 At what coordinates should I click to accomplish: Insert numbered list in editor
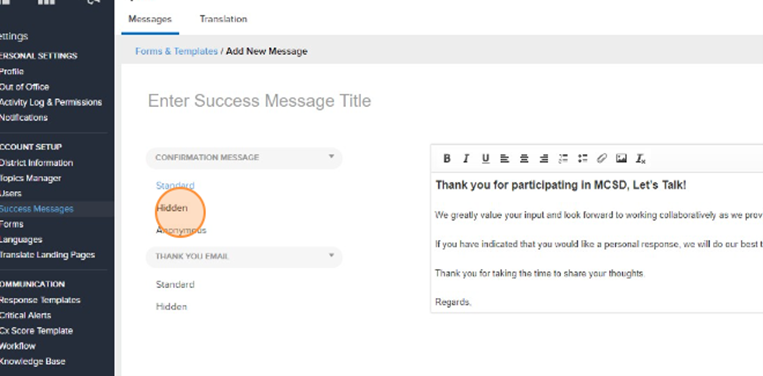tap(563, 158)
